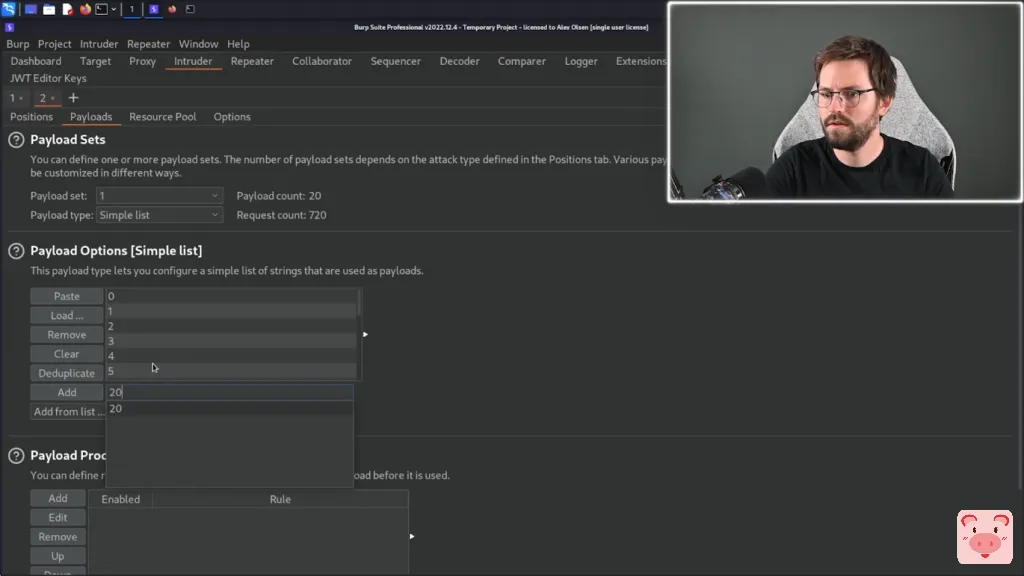Open the terminal emulator launcher icon

102,9
